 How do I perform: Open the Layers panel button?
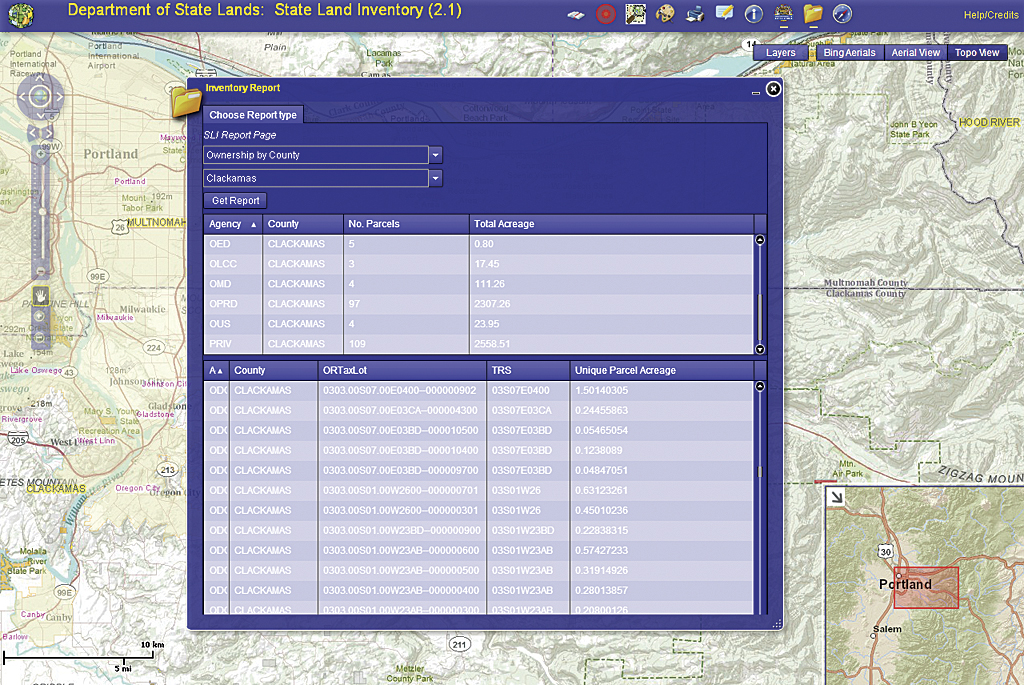[x=780, y=53]
